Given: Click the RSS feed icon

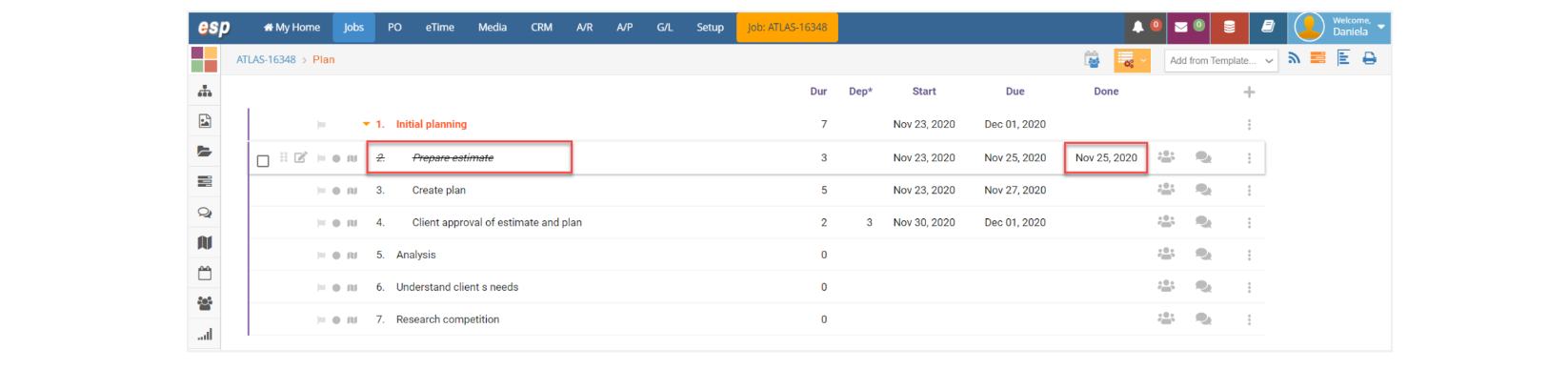Looking at the screenshot, I should [1294, 59].
